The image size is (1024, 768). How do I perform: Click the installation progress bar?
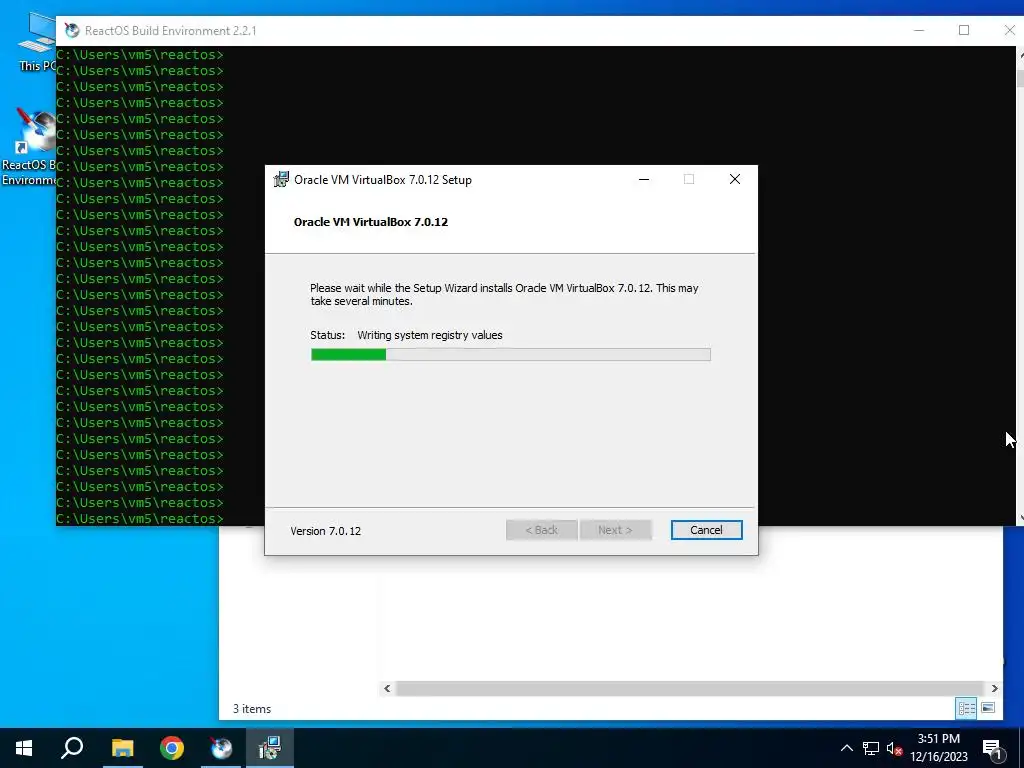pos(511,355)
